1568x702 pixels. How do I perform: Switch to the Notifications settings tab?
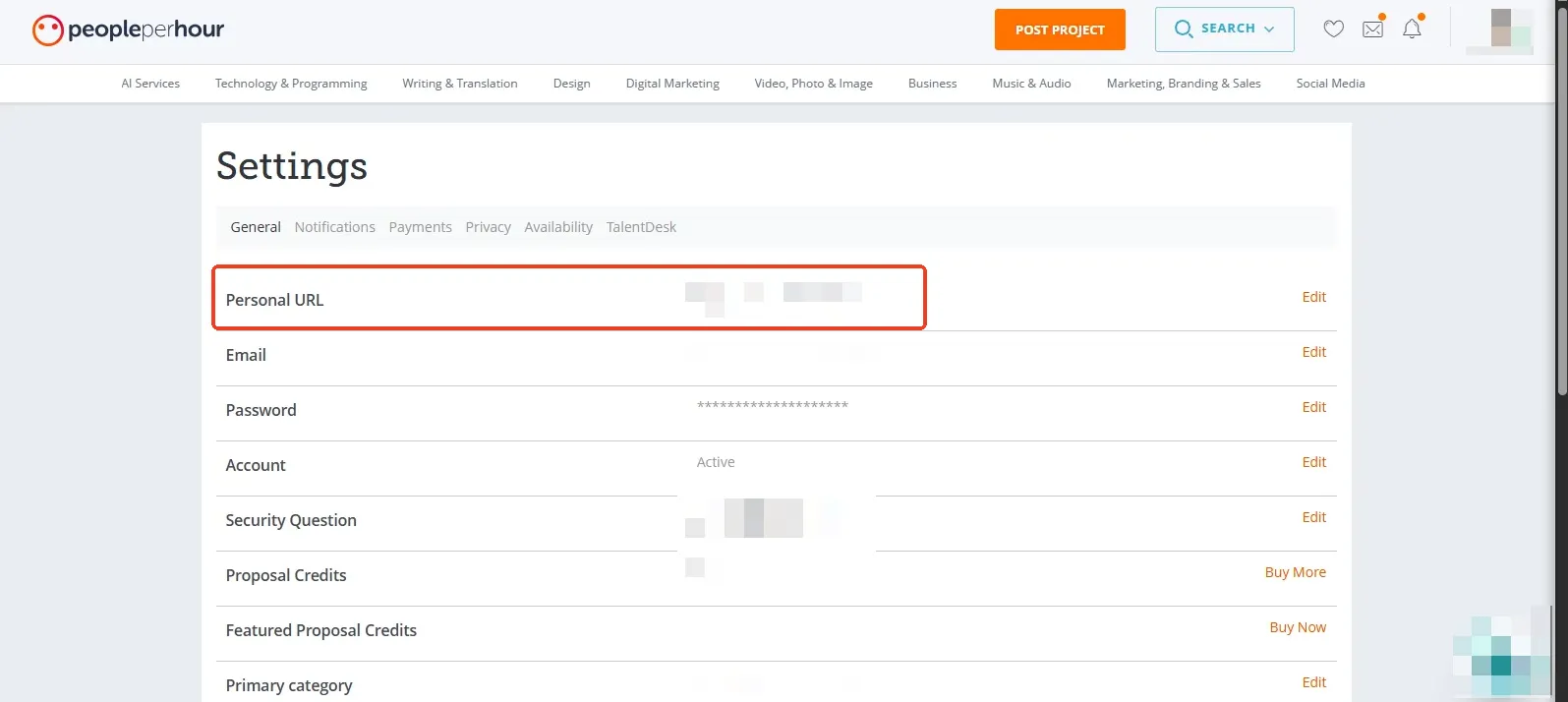[334, 227]
